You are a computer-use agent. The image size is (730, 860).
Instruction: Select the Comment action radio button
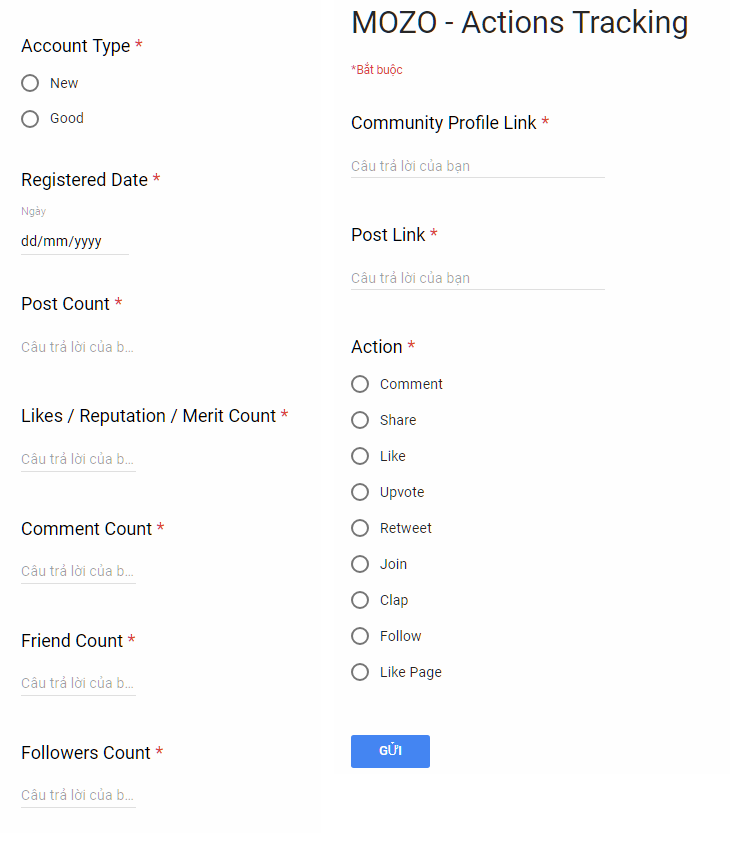pyautogui.click(x=360, y=384)
